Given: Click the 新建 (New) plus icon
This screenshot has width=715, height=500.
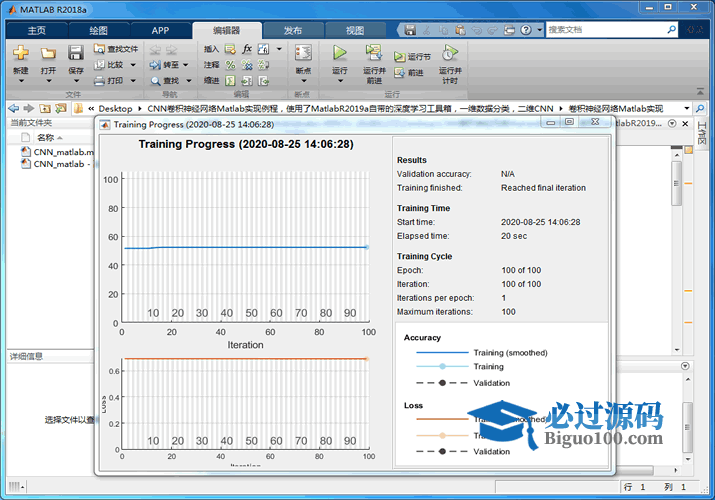Looking at the screenshot, I should click(21, 53).
